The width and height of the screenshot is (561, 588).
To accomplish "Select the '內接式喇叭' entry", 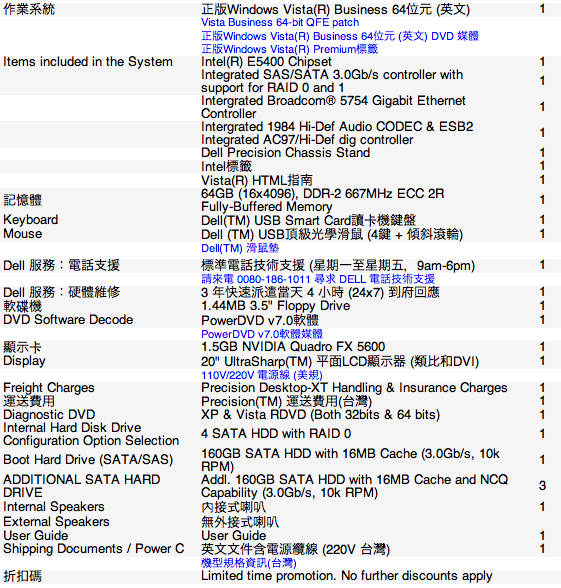I will pyautogui.click(x=234, y=507).
